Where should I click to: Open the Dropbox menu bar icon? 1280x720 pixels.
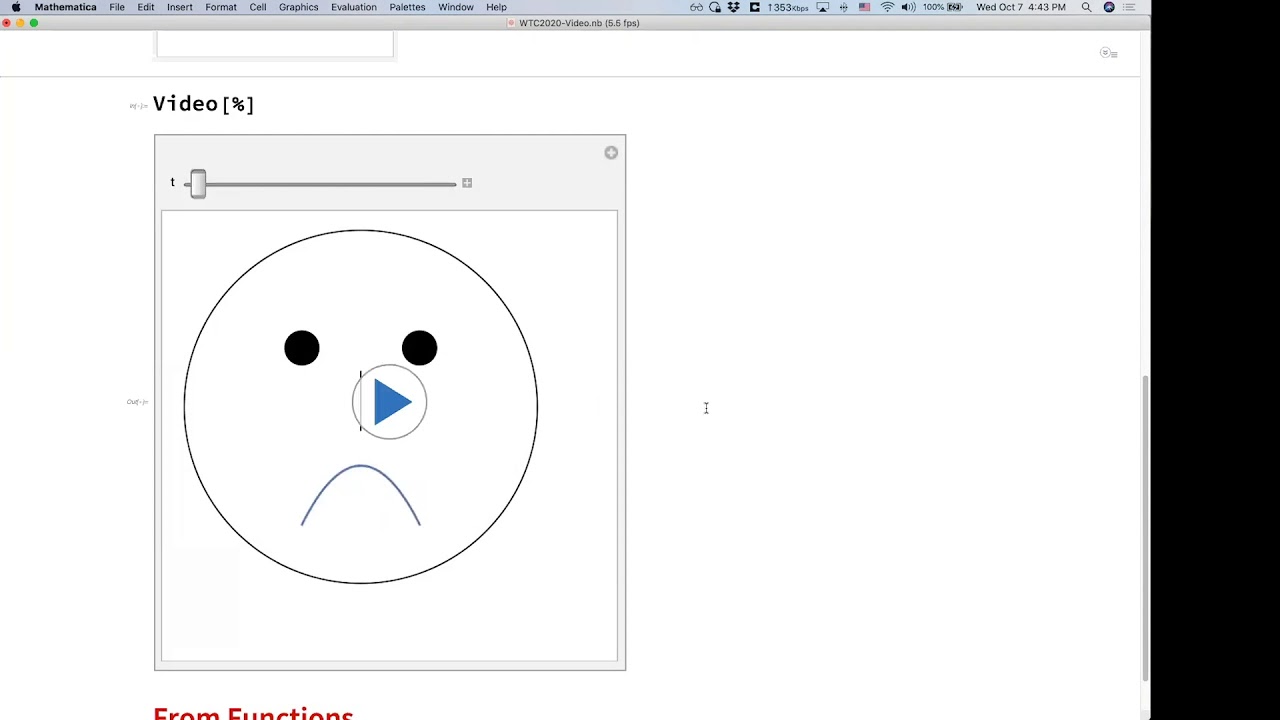tap(734, 7)
